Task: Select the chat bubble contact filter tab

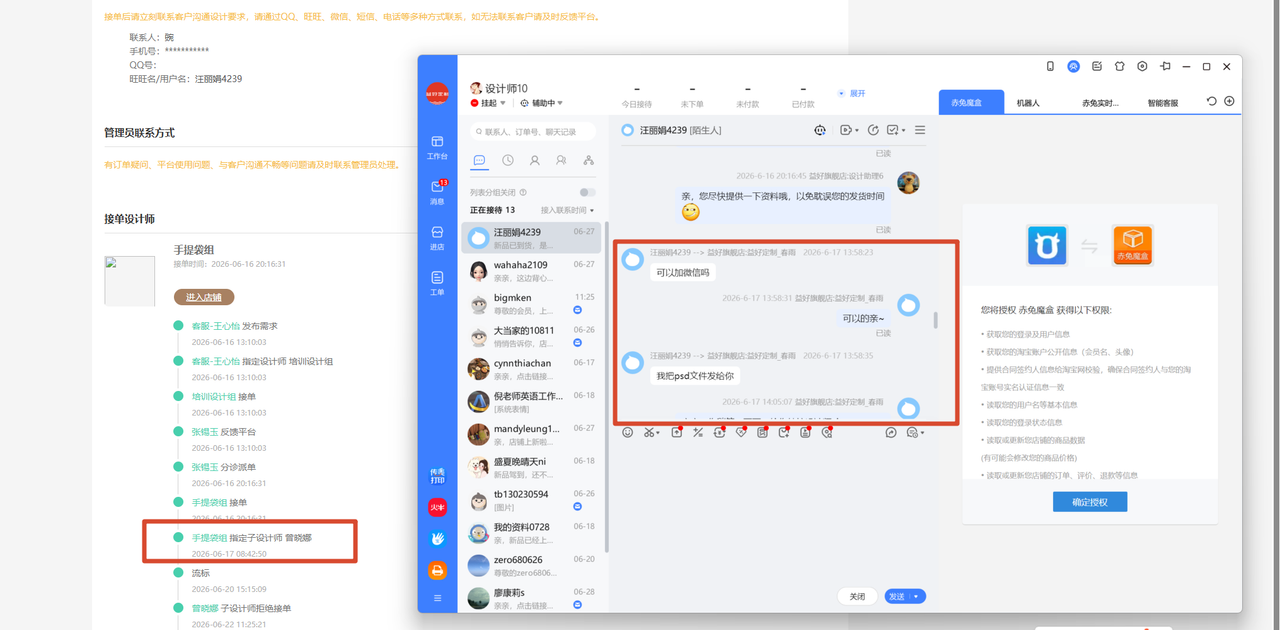Action: coord(479,160)
